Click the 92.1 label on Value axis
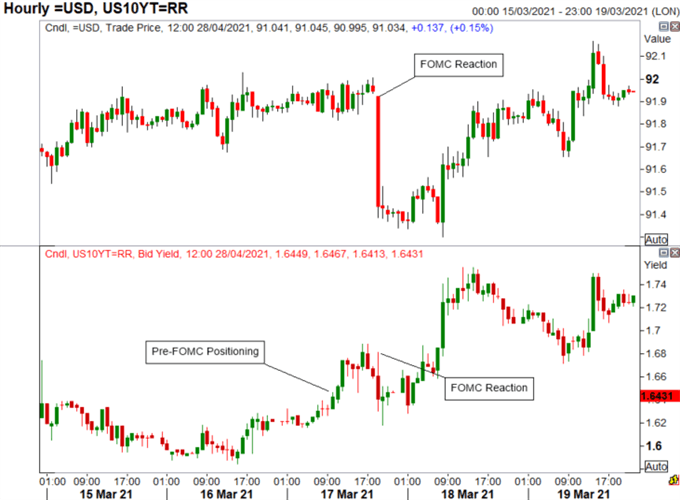Viewport: 680px width, 500px height. [655, 56]
